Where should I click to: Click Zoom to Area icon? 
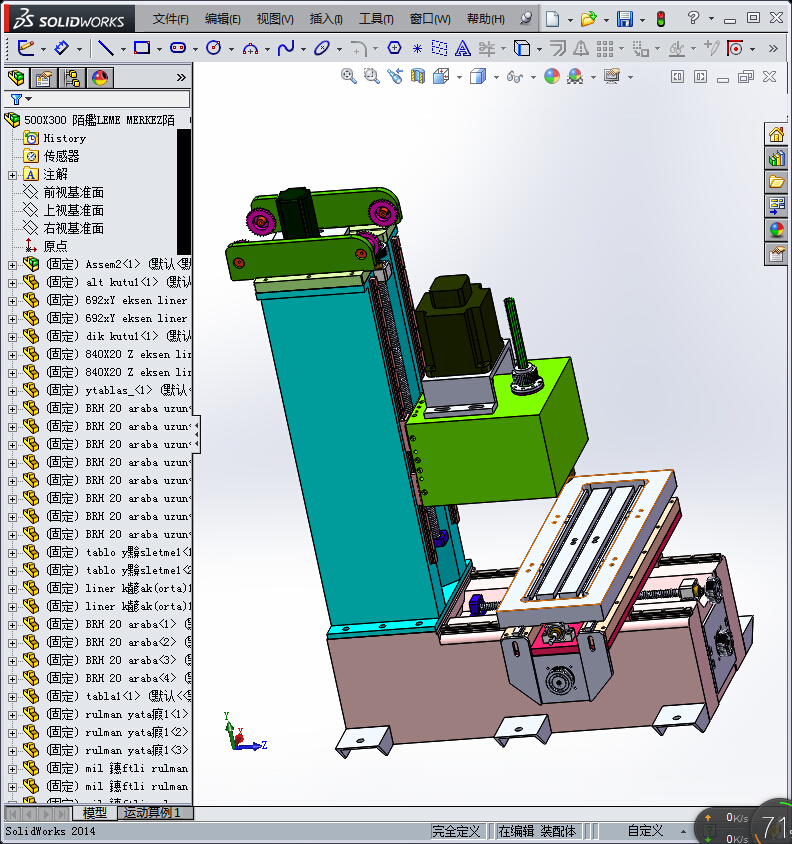[372, 76]
